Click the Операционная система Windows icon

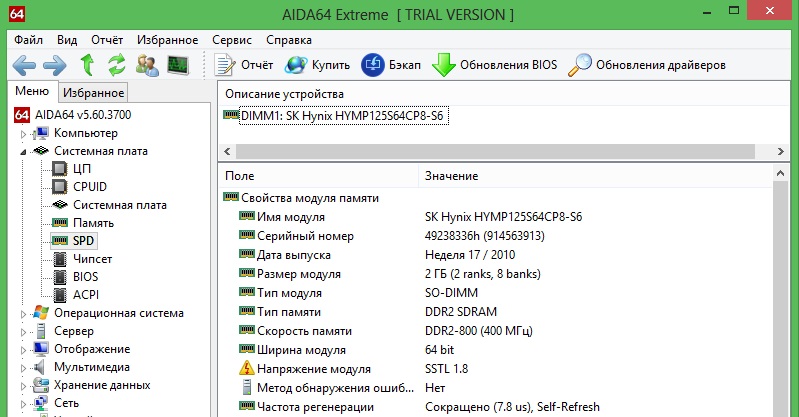(x=41, y=313)
